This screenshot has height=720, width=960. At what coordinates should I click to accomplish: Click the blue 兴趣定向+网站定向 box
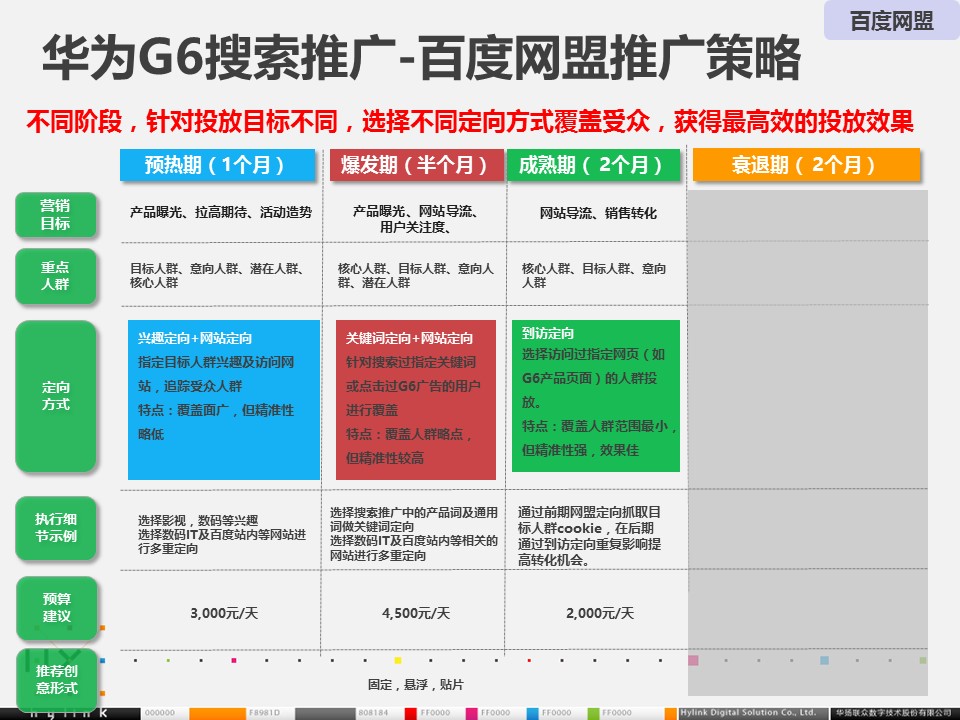pos(224,399)
